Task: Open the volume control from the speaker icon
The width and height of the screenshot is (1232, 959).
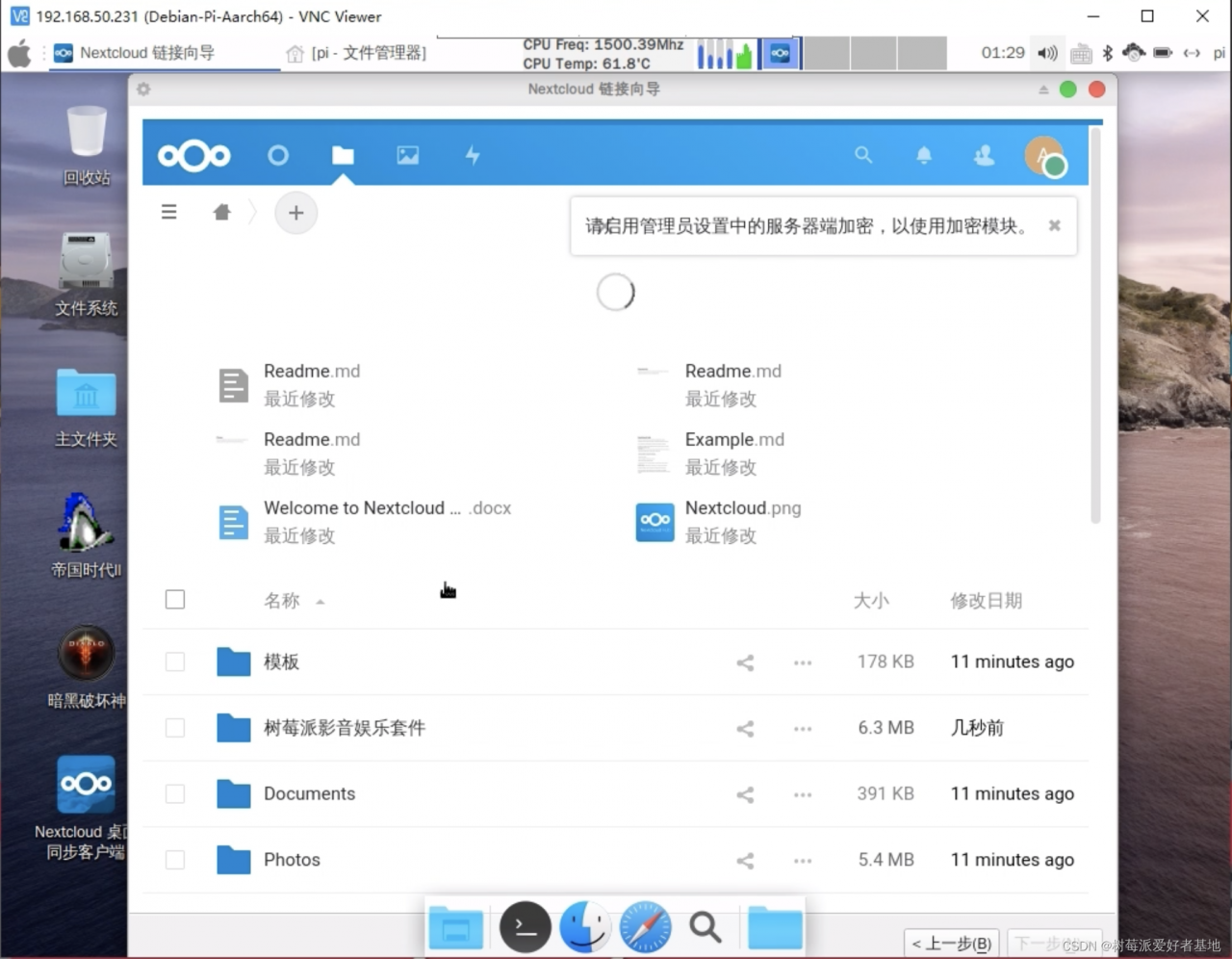Action: coord(1047,53)
